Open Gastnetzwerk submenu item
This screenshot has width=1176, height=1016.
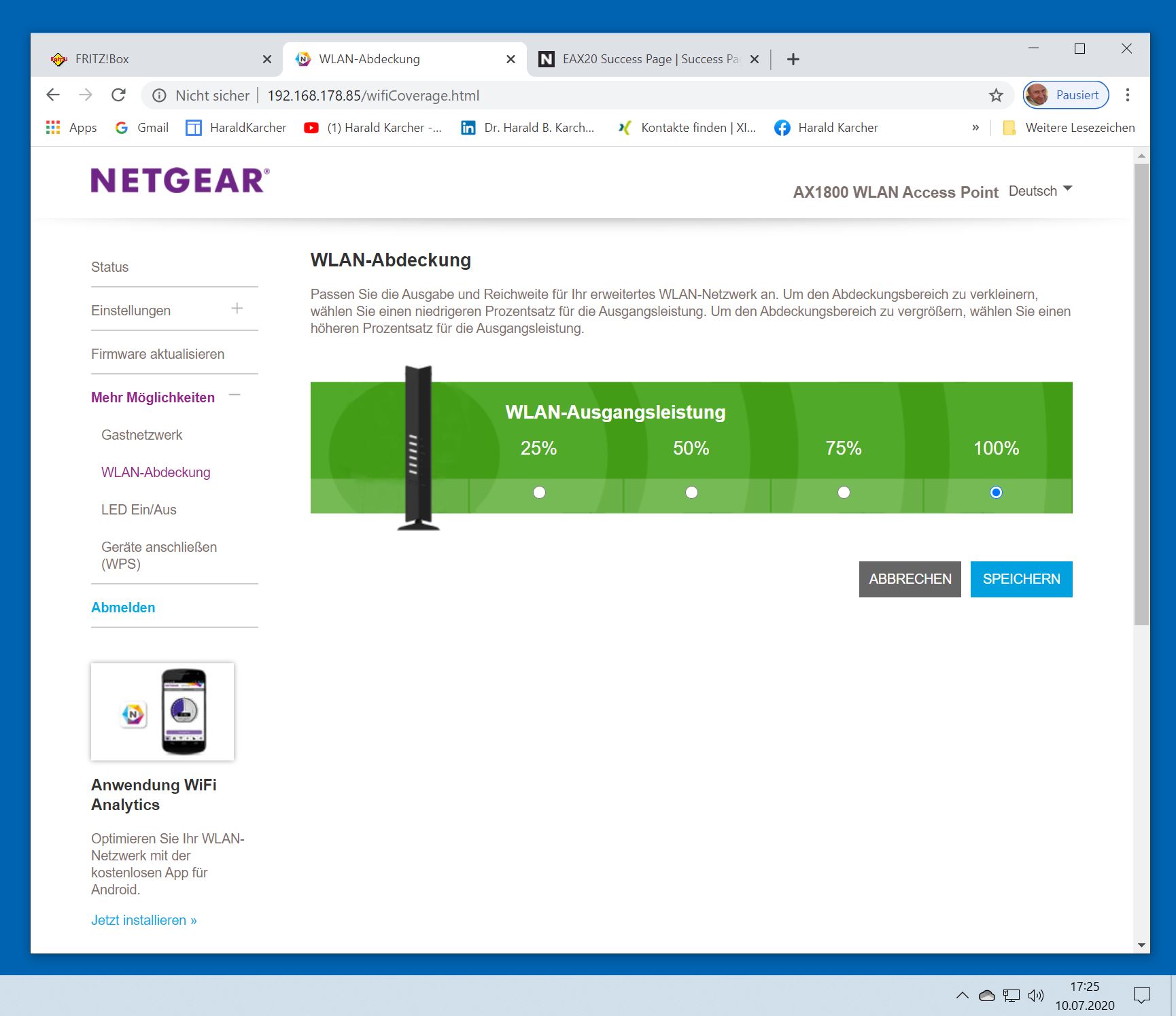pyautogui.click(x=142, y=435)
